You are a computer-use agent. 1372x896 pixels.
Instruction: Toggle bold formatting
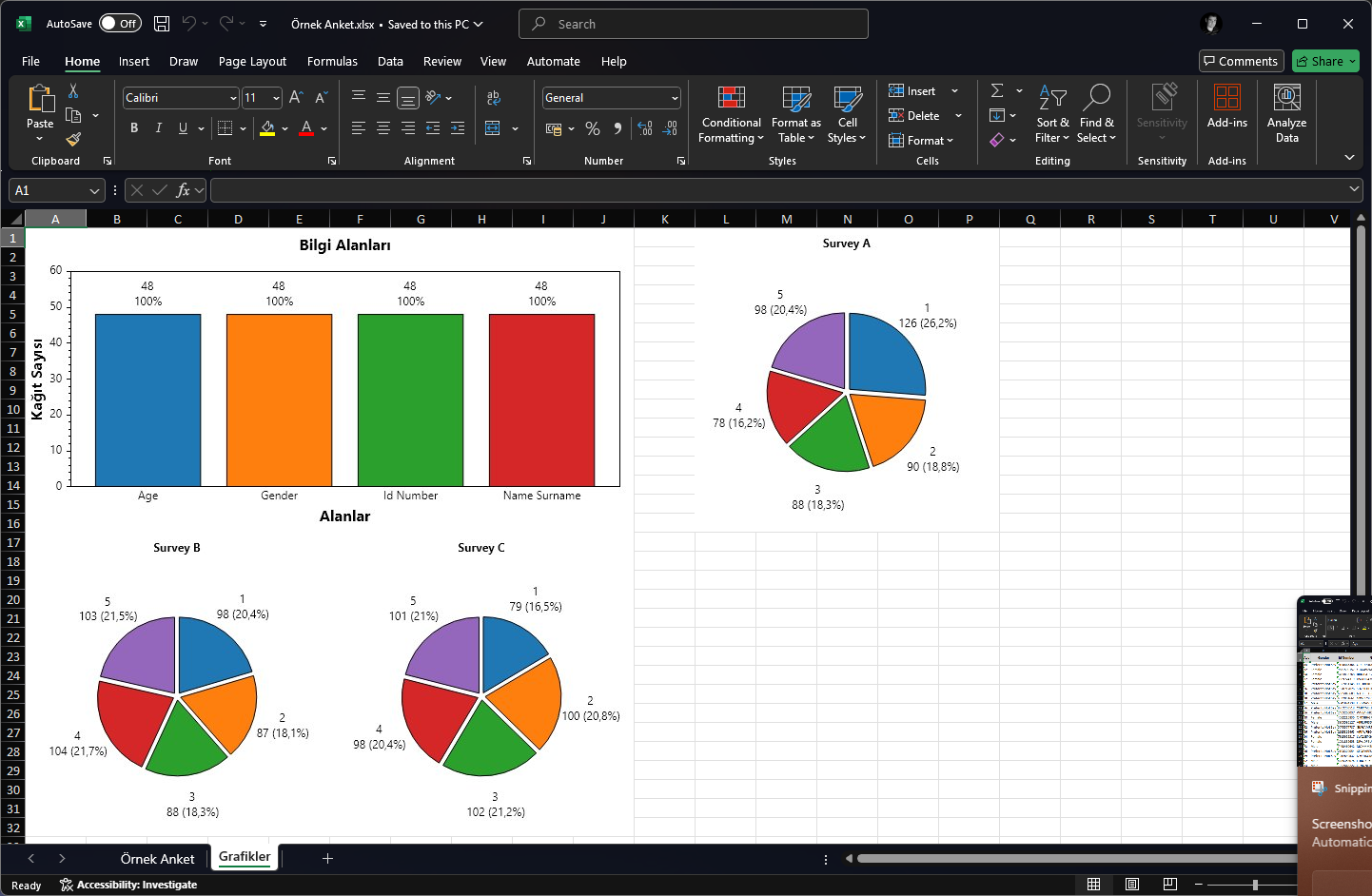[133, 127]
